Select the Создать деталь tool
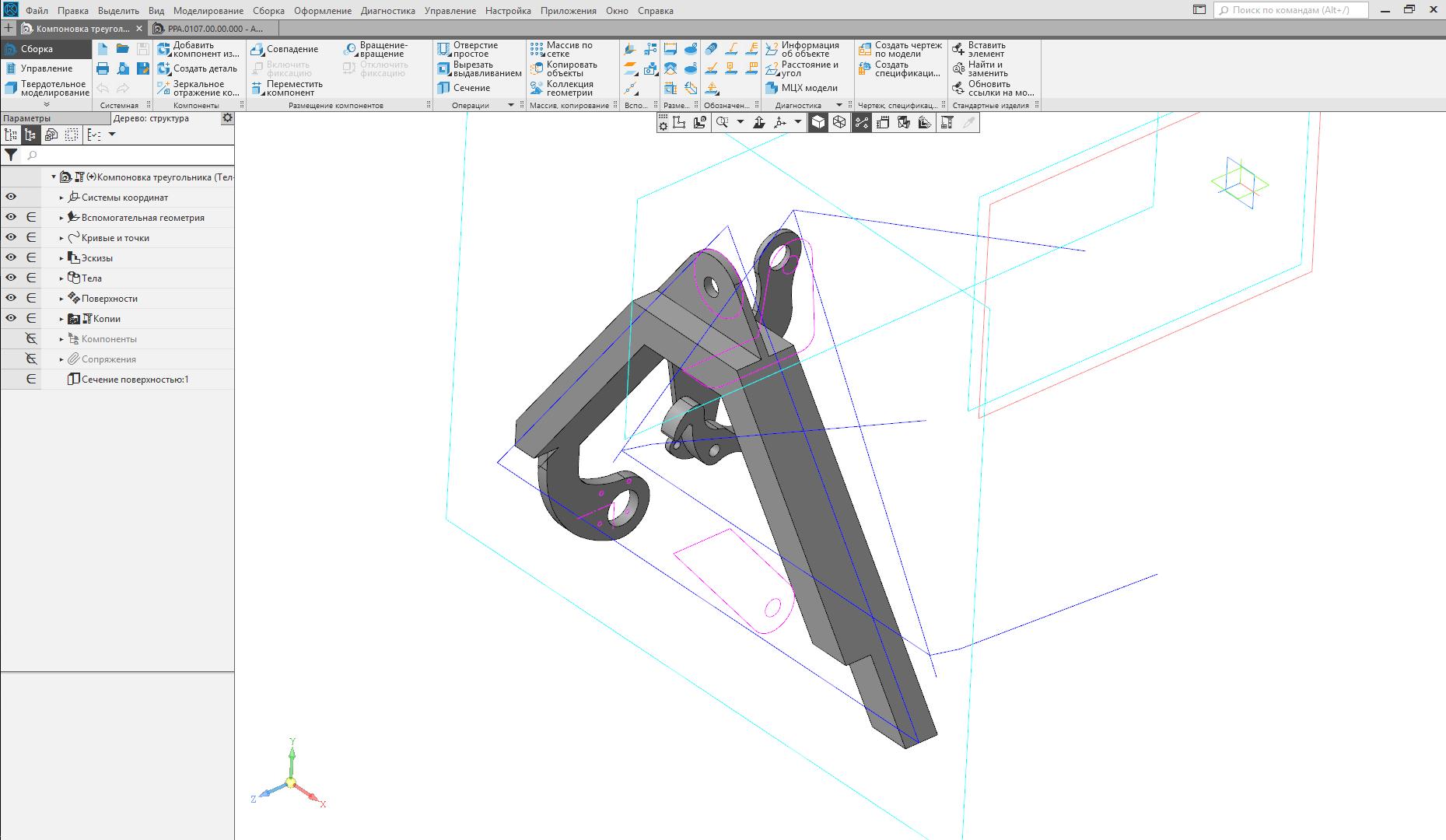 click(x=198, y=68)
